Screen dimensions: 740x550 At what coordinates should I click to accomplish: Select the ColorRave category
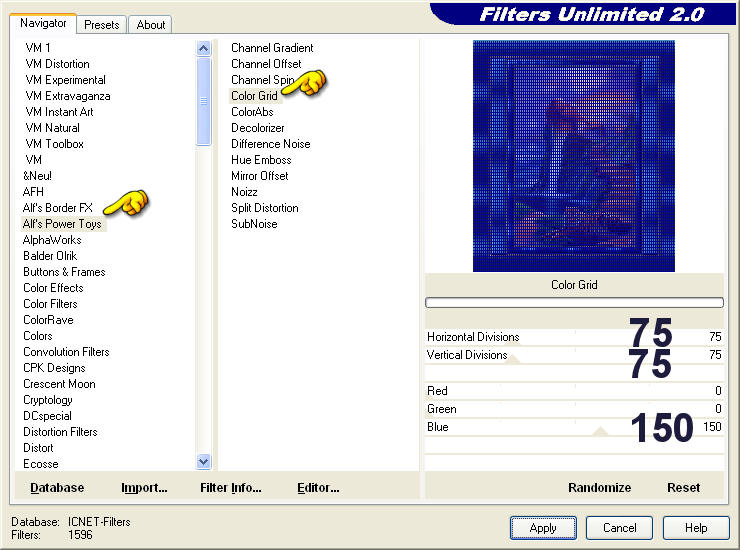tap(48, 320)
